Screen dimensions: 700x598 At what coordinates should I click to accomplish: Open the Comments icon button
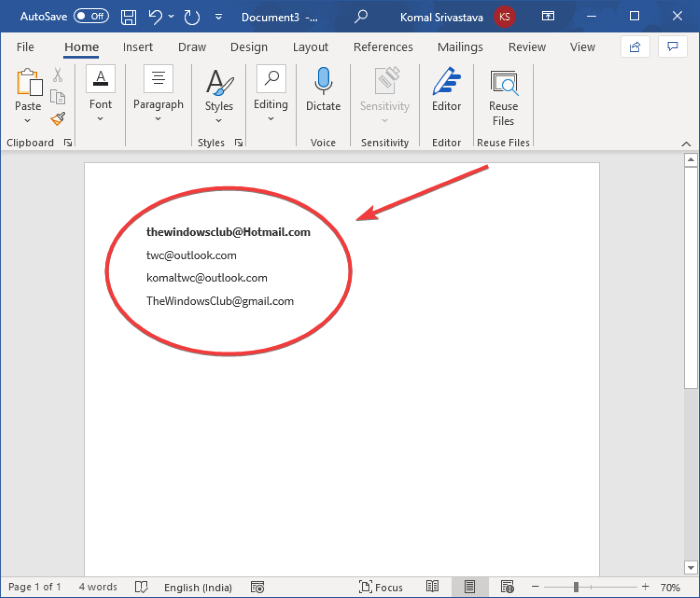pos(672,47)
